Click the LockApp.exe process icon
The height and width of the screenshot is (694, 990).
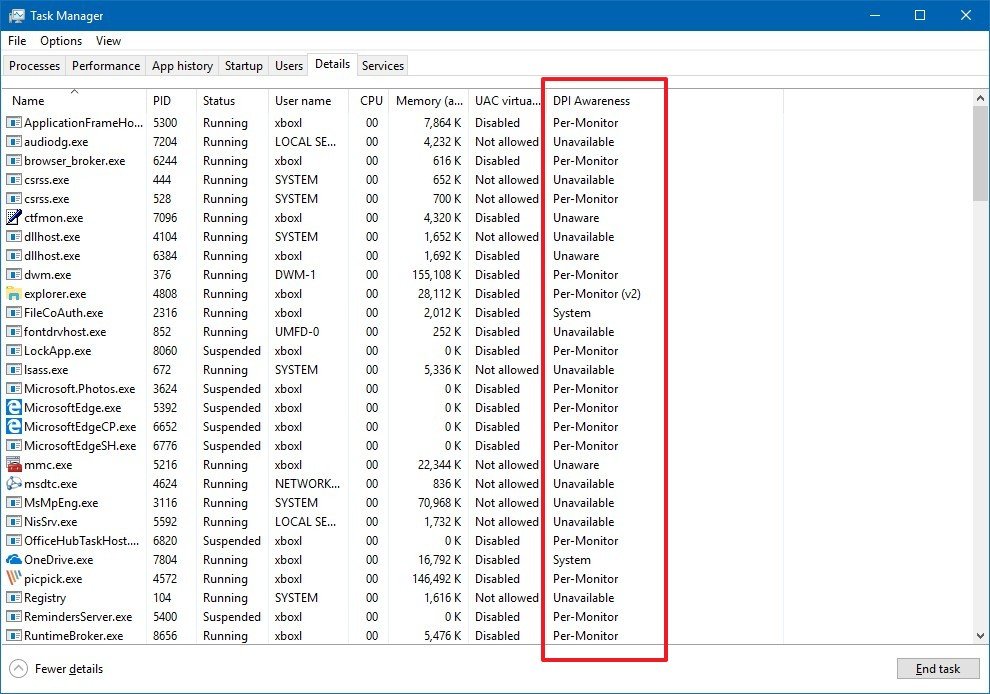point(13,350)
